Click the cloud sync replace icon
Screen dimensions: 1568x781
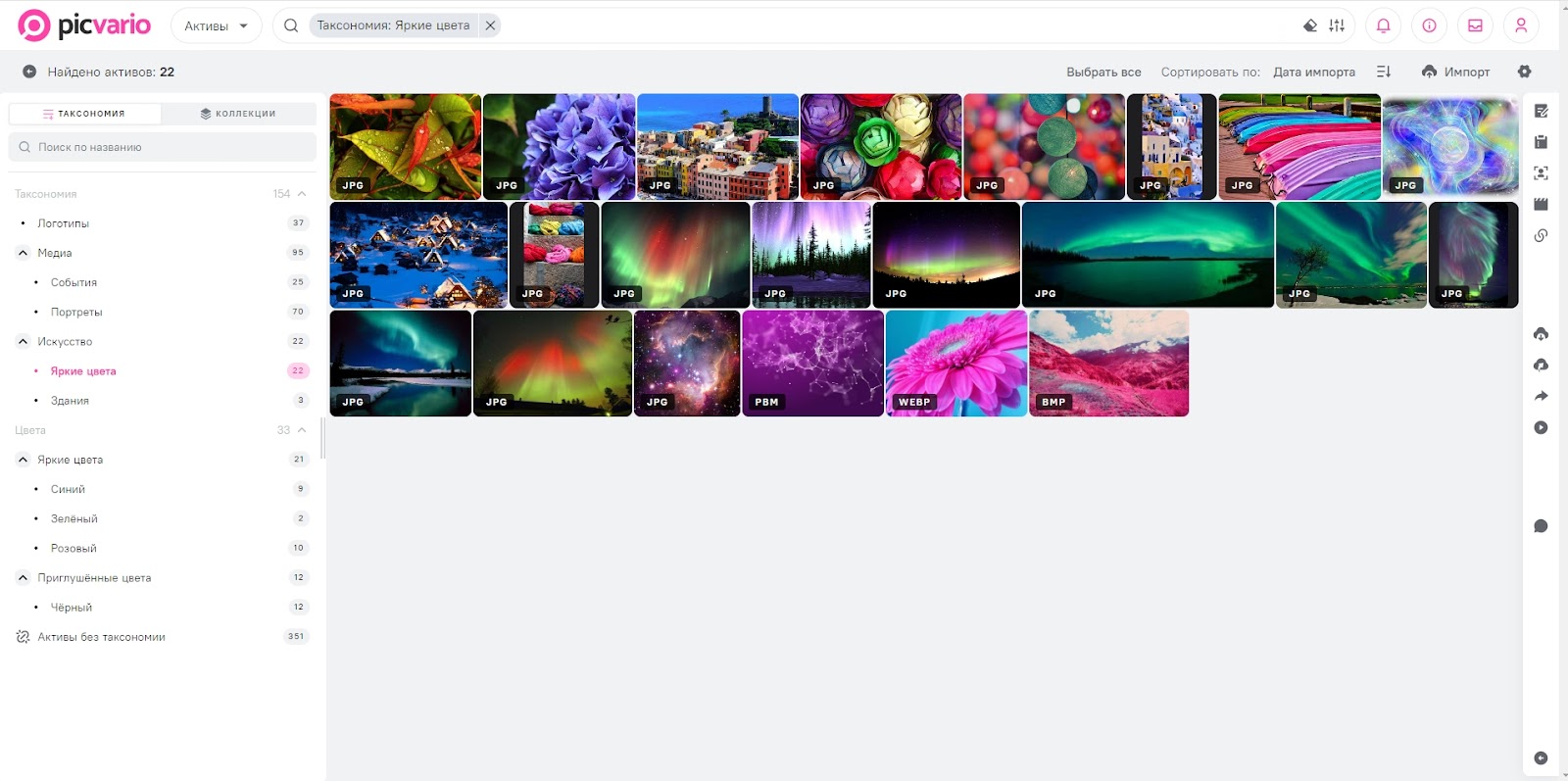point(1541,365)
